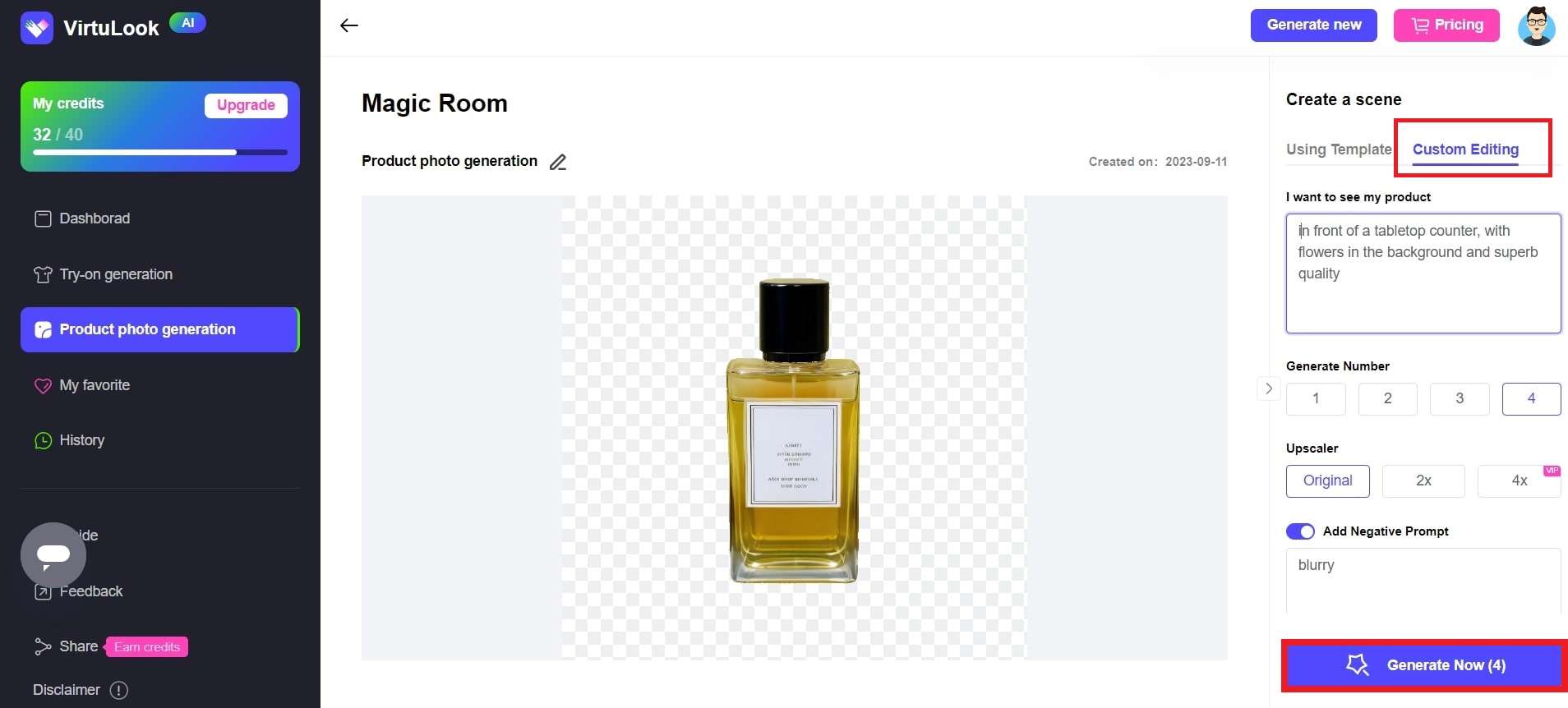Switch to the Using Template tab
Viewport: 1568px width, 708px height.
click(x=1339, y=149)
